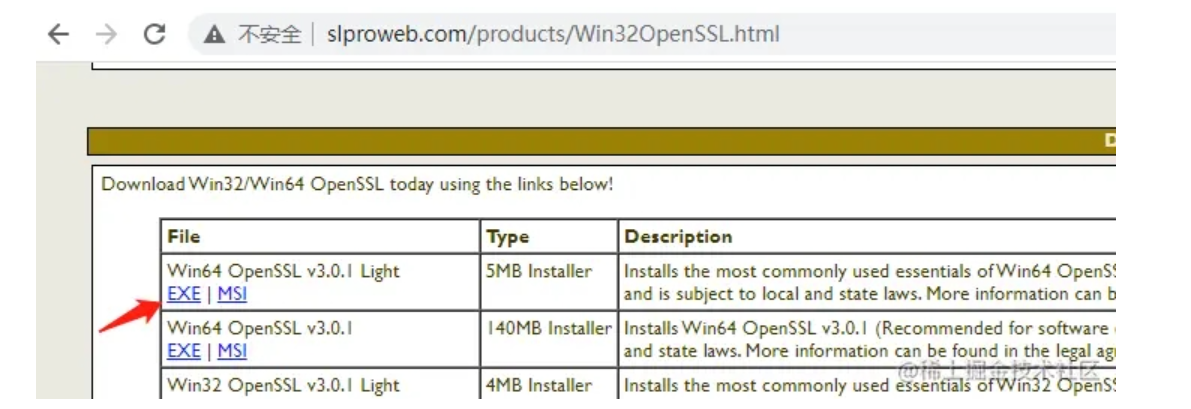1191x409 pixels.
Task: Click the '不安全' not secure label
Action: coord(270,34)
